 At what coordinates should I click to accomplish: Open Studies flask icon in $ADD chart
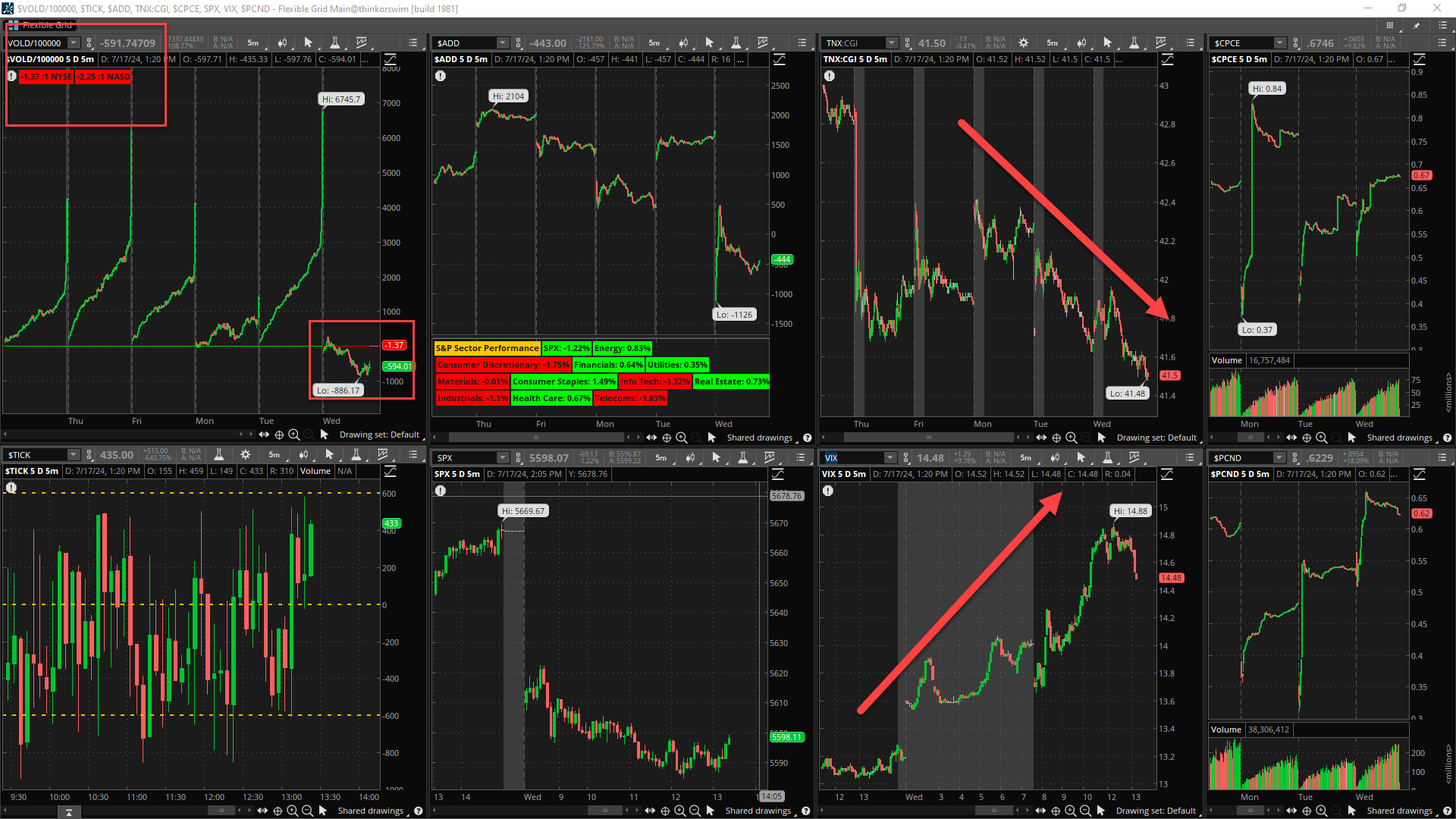click(735, 43)
